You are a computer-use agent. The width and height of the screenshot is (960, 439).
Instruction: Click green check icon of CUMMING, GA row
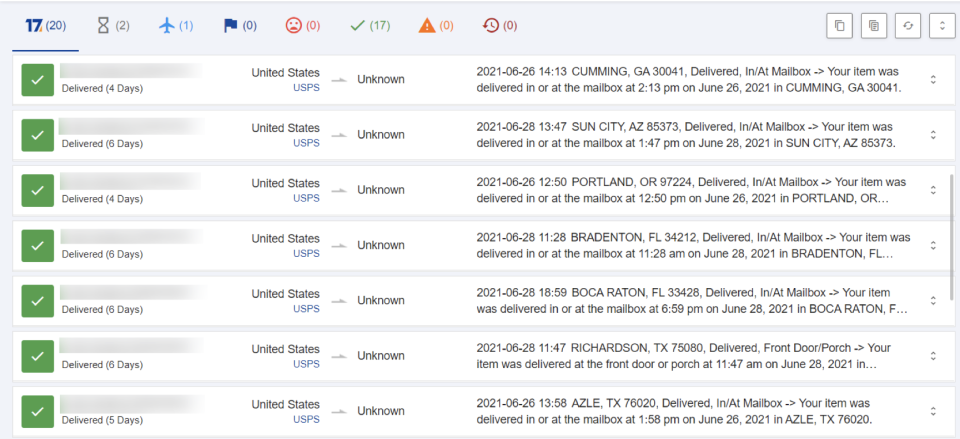click(x=37, y=80)
